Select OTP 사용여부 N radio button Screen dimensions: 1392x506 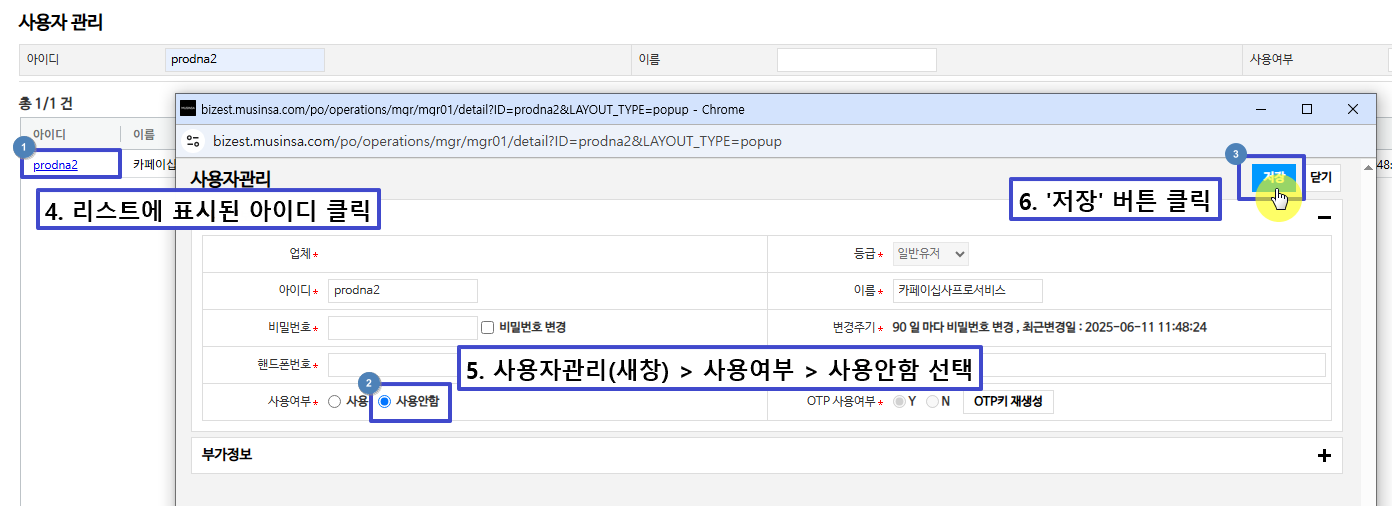(x=933, y=402)
